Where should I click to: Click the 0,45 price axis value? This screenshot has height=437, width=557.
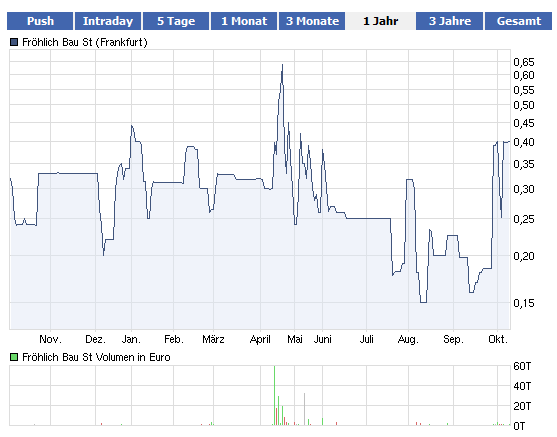click(x=524, y=123)
